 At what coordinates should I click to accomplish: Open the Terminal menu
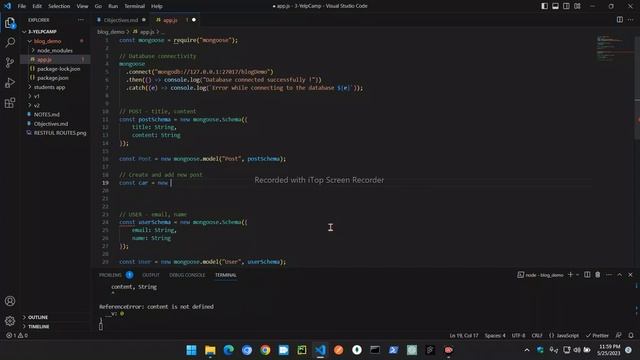point(135,6)
